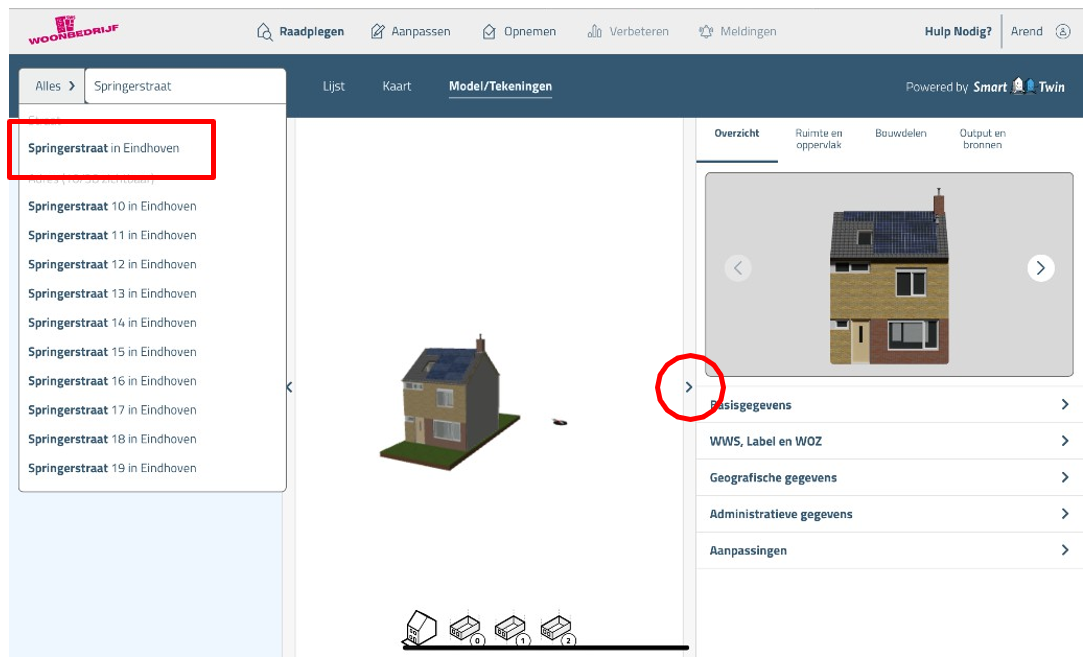The height and width of the screenshot is (663, 1090).
Task: Go to previous house photo
Action: (738, 268)
